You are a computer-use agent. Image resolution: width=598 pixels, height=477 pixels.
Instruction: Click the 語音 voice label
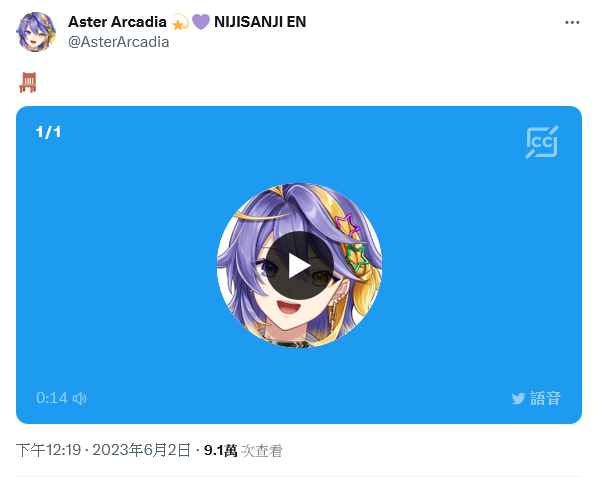[x=545, y=398]
